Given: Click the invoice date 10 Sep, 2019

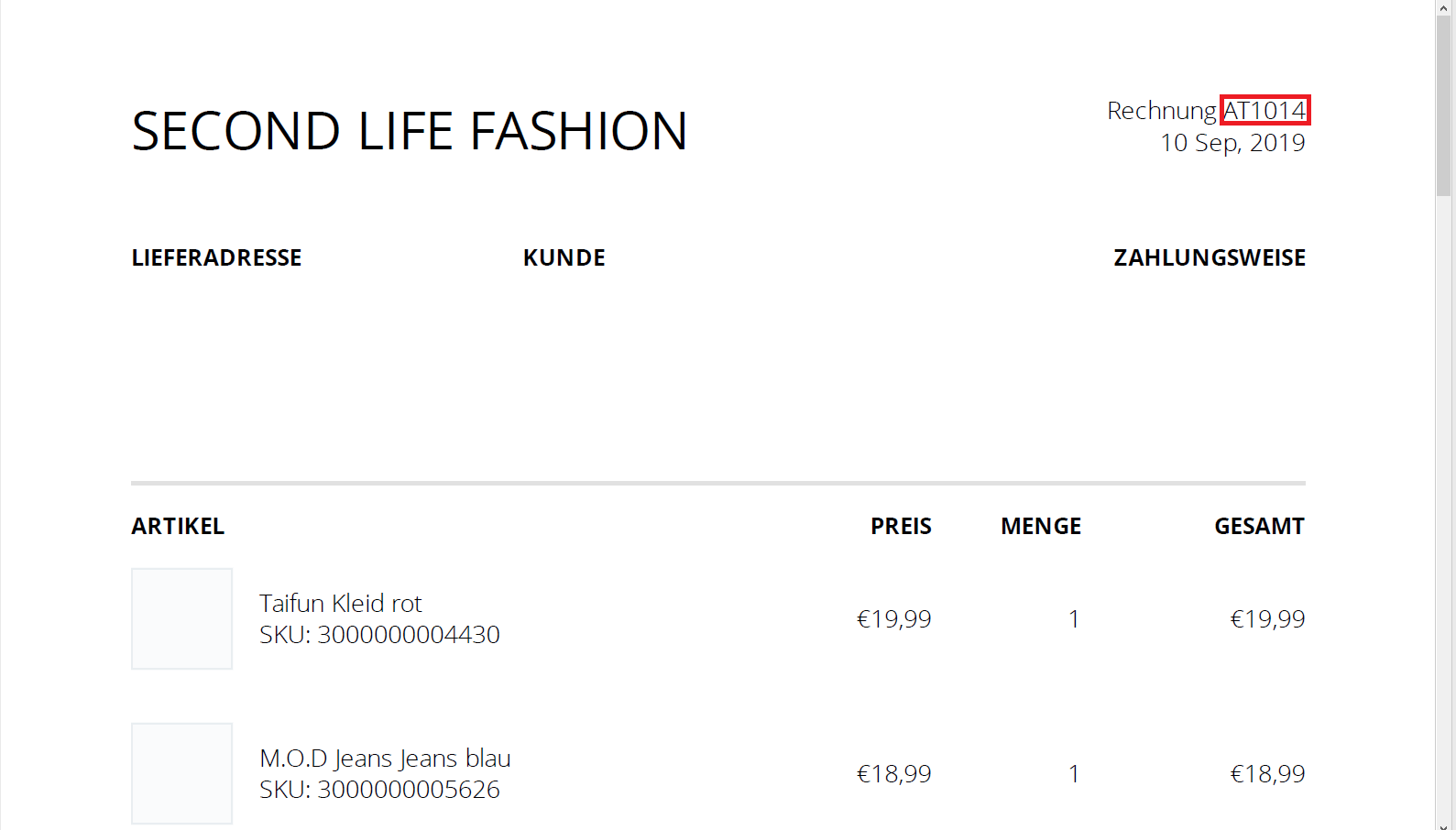Looking at the screenshot, I should tap(1232, 143).
